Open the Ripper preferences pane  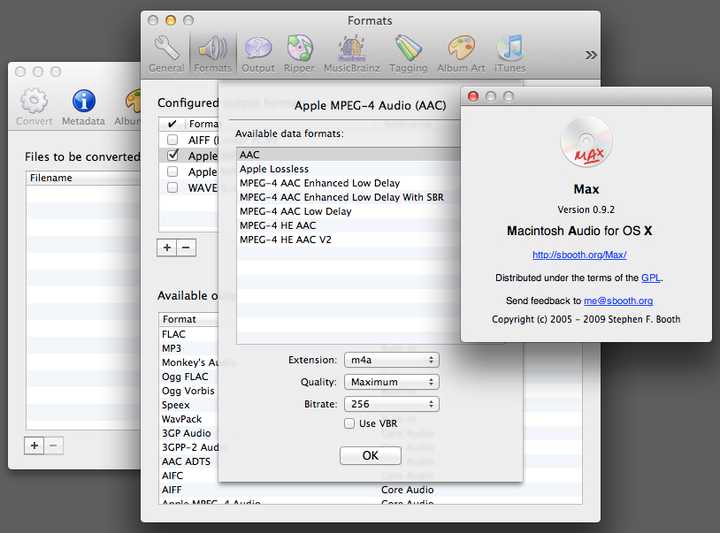tap(299, 54)
